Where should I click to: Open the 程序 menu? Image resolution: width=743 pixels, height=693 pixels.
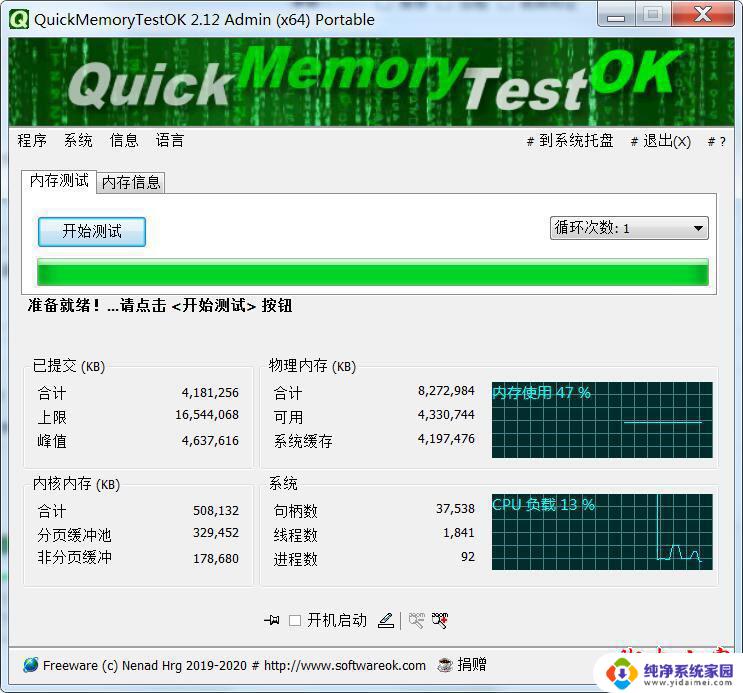click(32, 140)
